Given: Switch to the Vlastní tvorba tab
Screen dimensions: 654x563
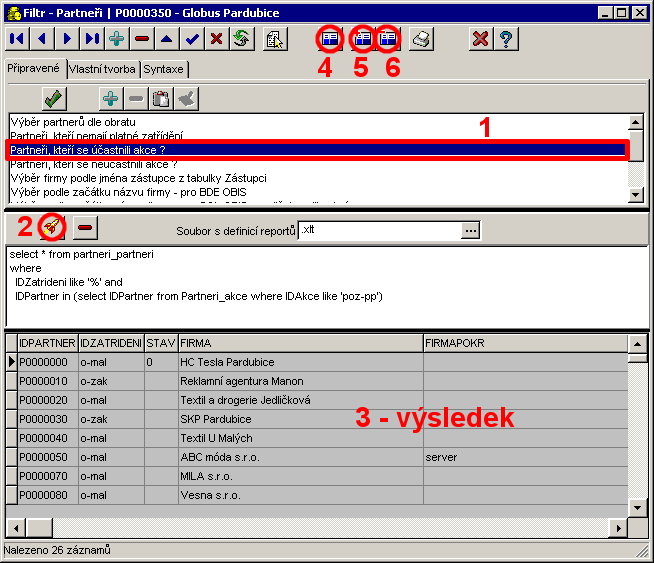Looking at the screenshot, I should [x=103, y=69].
